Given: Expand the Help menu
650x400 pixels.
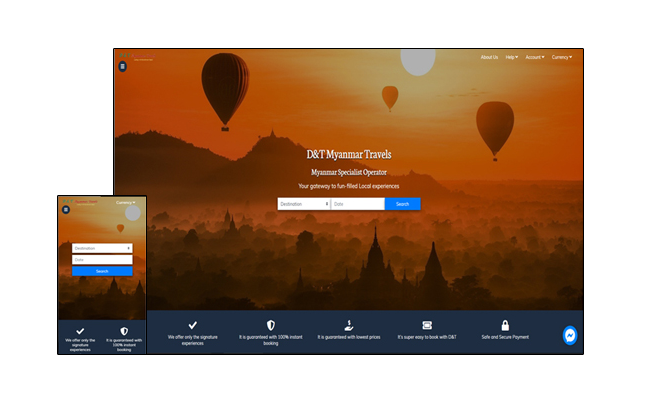Looking at the screenshot, I should [x=512, y=57].
